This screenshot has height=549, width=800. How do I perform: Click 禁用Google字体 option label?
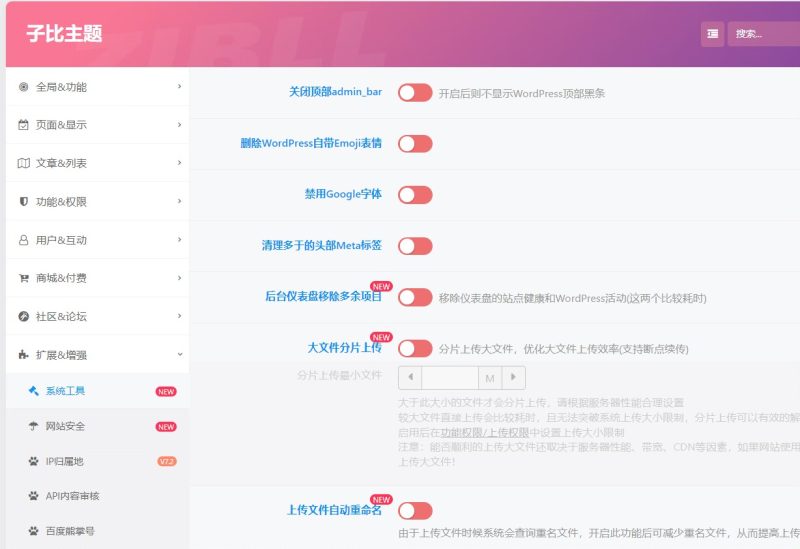[x=343, y=194]
